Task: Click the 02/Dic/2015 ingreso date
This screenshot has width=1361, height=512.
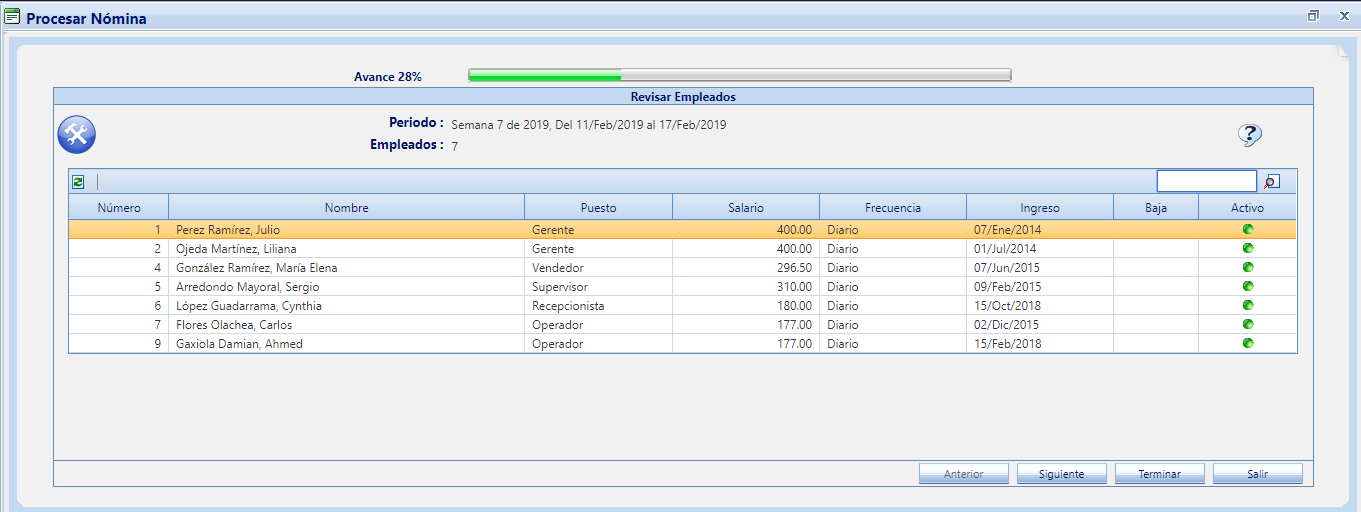Action: click(1006, 325)
